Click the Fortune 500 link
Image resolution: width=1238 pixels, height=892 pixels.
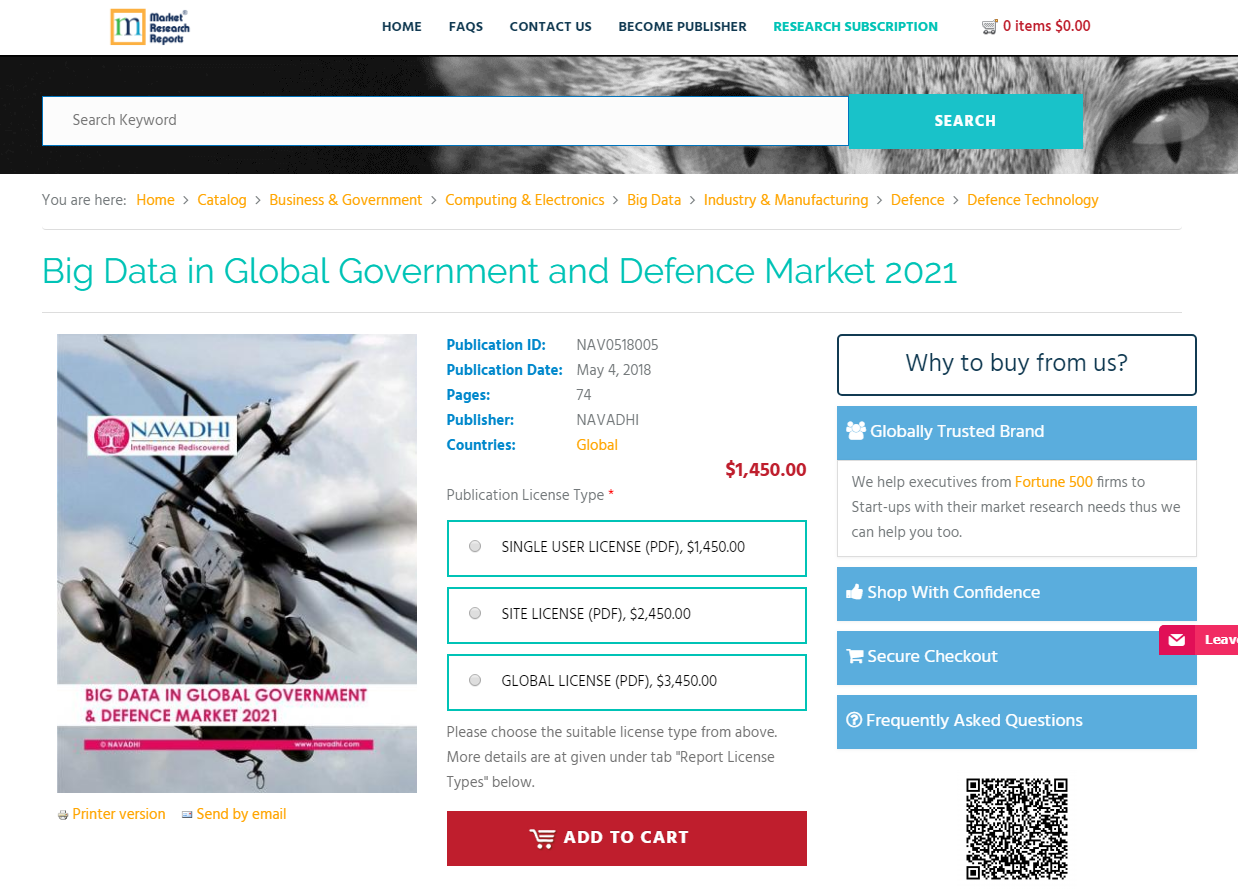click(x=1053, y=482)
